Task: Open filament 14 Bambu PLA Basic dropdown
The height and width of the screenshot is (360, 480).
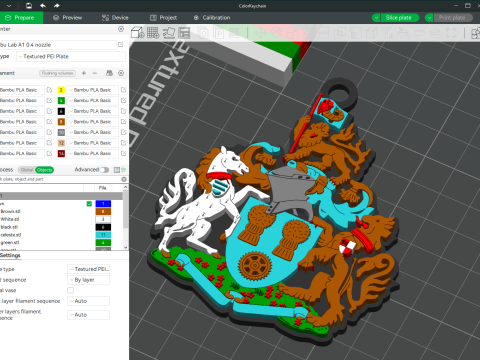Action: [x=92, y=153]
